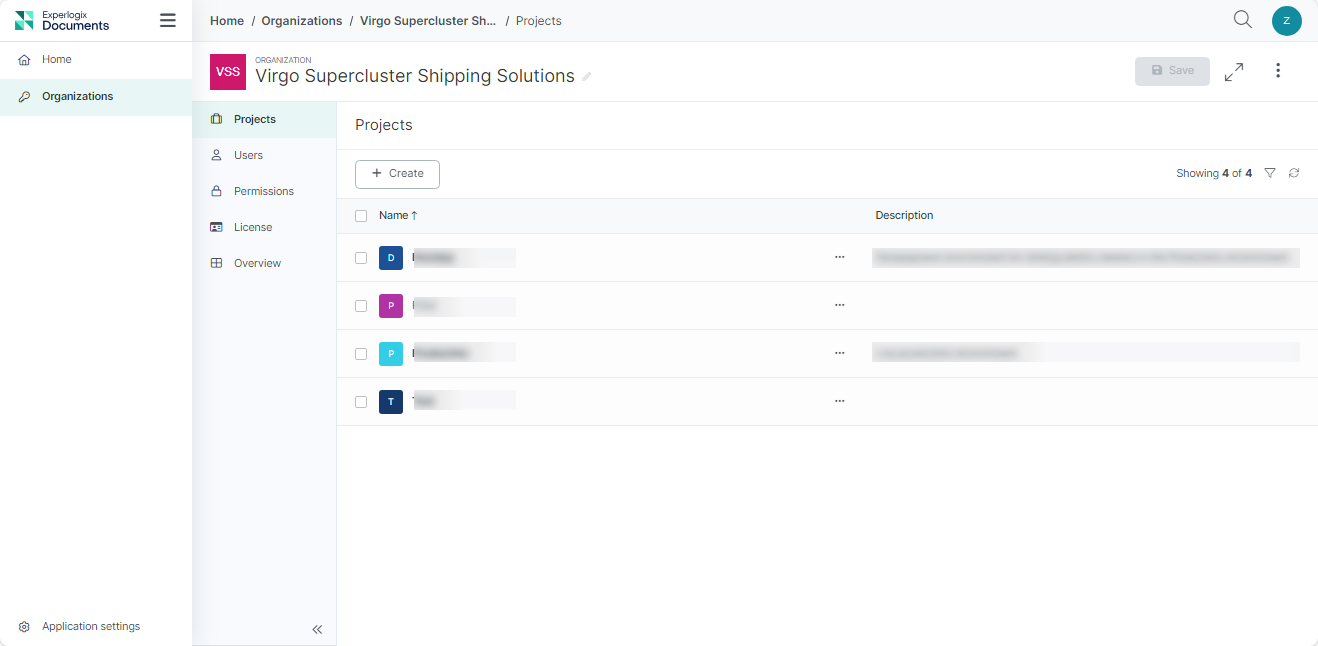This screenshot has height=646, width=1318.
Task: Create a new project
Action: coord(397,174)
